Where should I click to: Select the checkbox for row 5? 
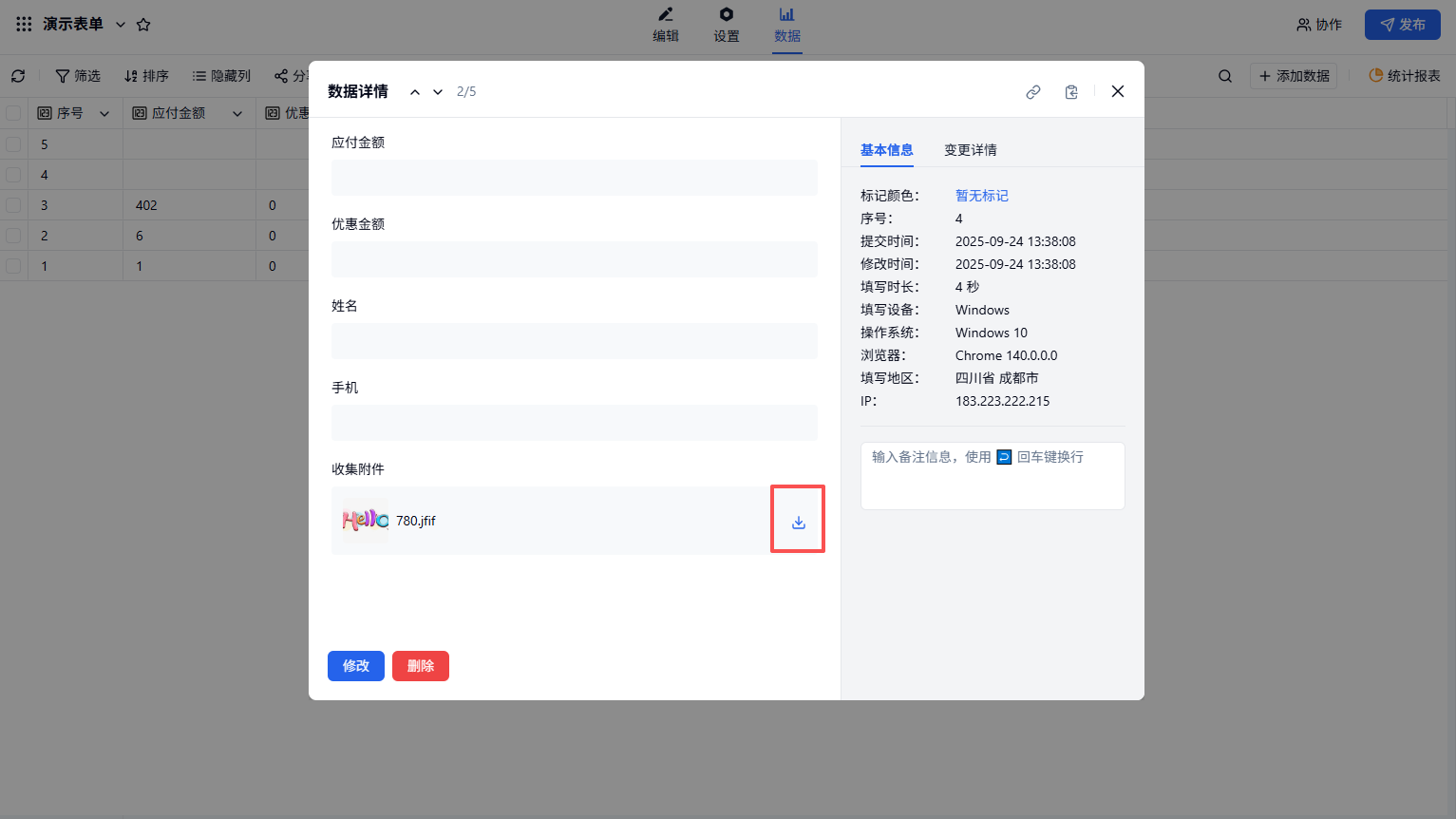point(13,144)
